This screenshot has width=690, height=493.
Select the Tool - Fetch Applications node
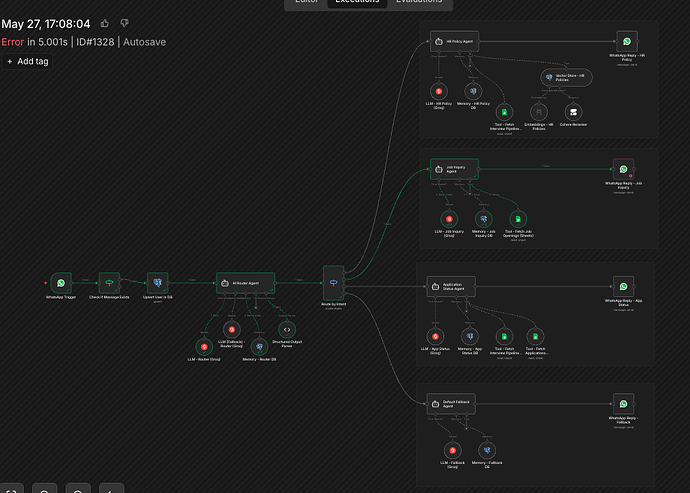pos(535,337)
